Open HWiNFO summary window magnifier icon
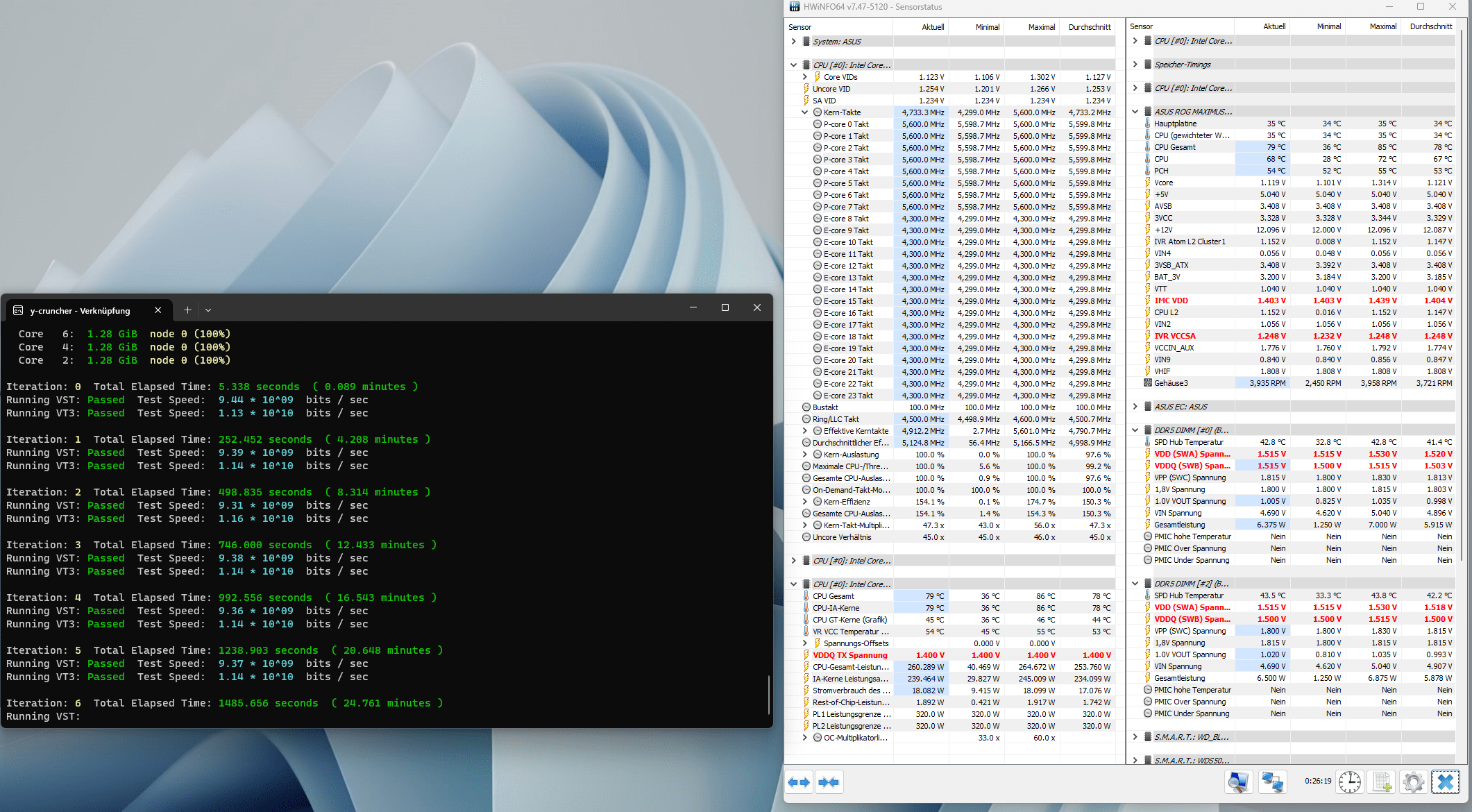1472x812 pixels. click(x=1237, y=782)
